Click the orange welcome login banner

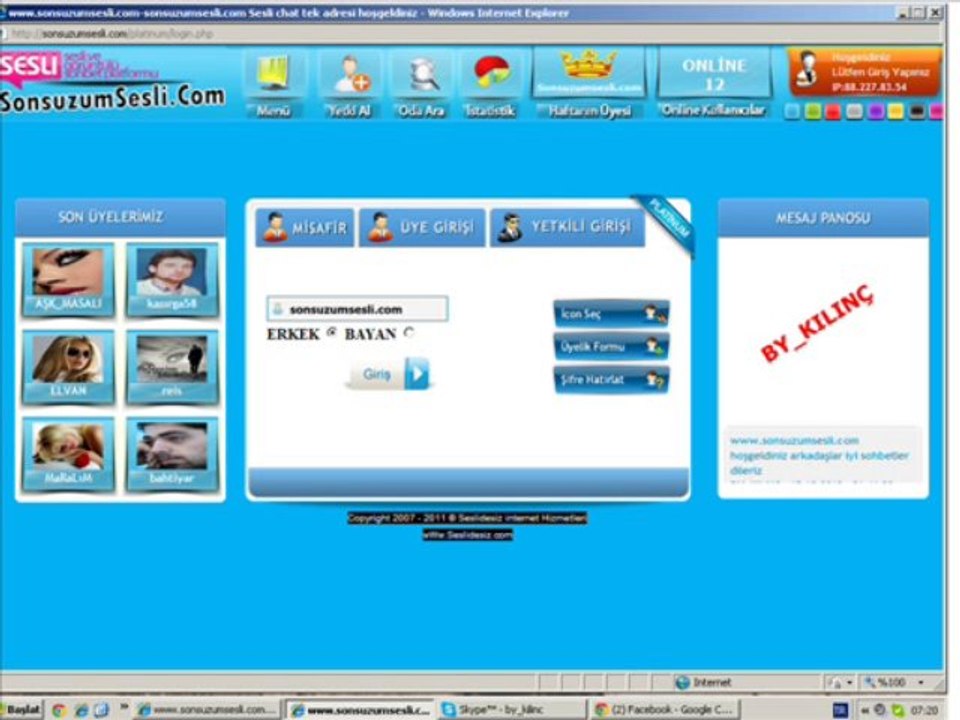pyautogui.click(x=864, y=73)
